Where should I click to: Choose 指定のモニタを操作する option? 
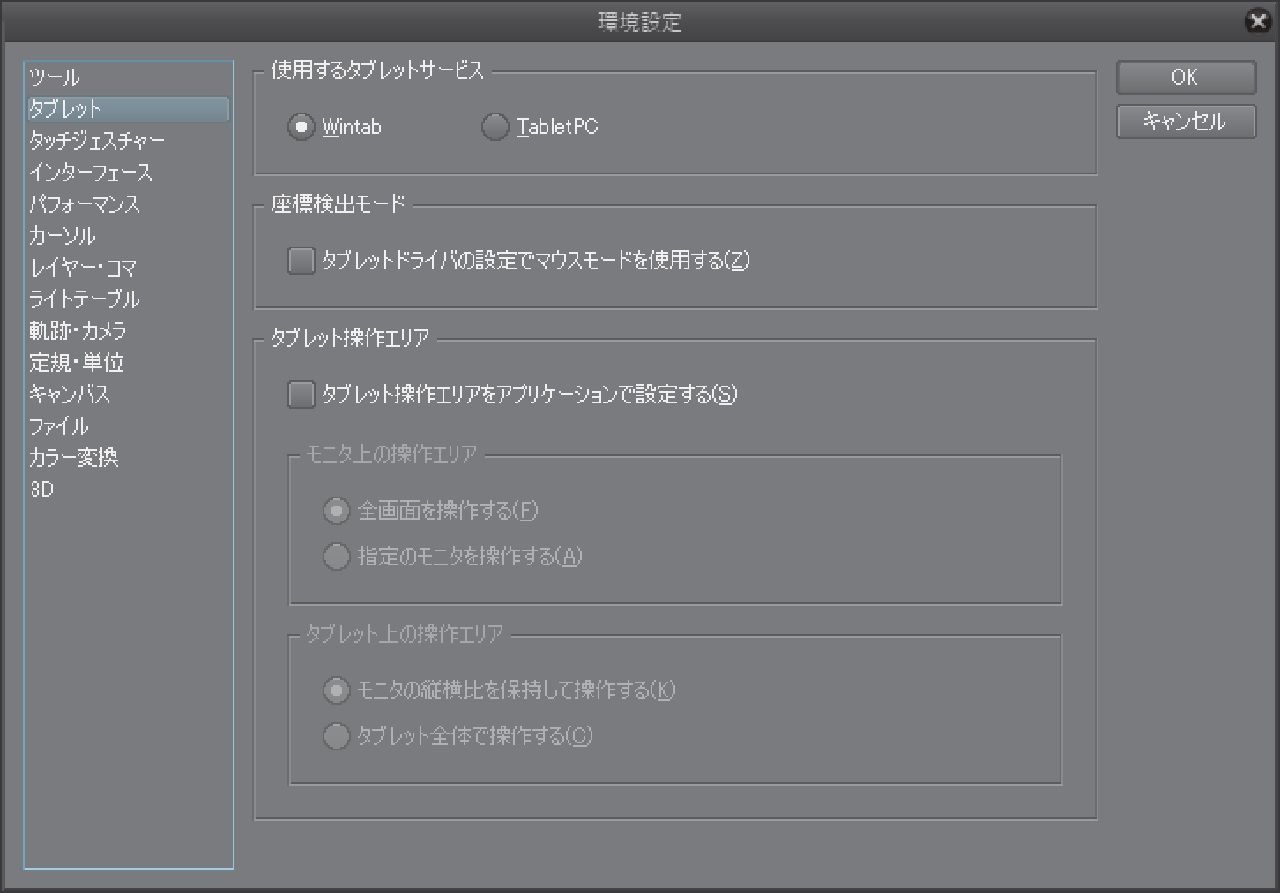click(x=337, y=557)
